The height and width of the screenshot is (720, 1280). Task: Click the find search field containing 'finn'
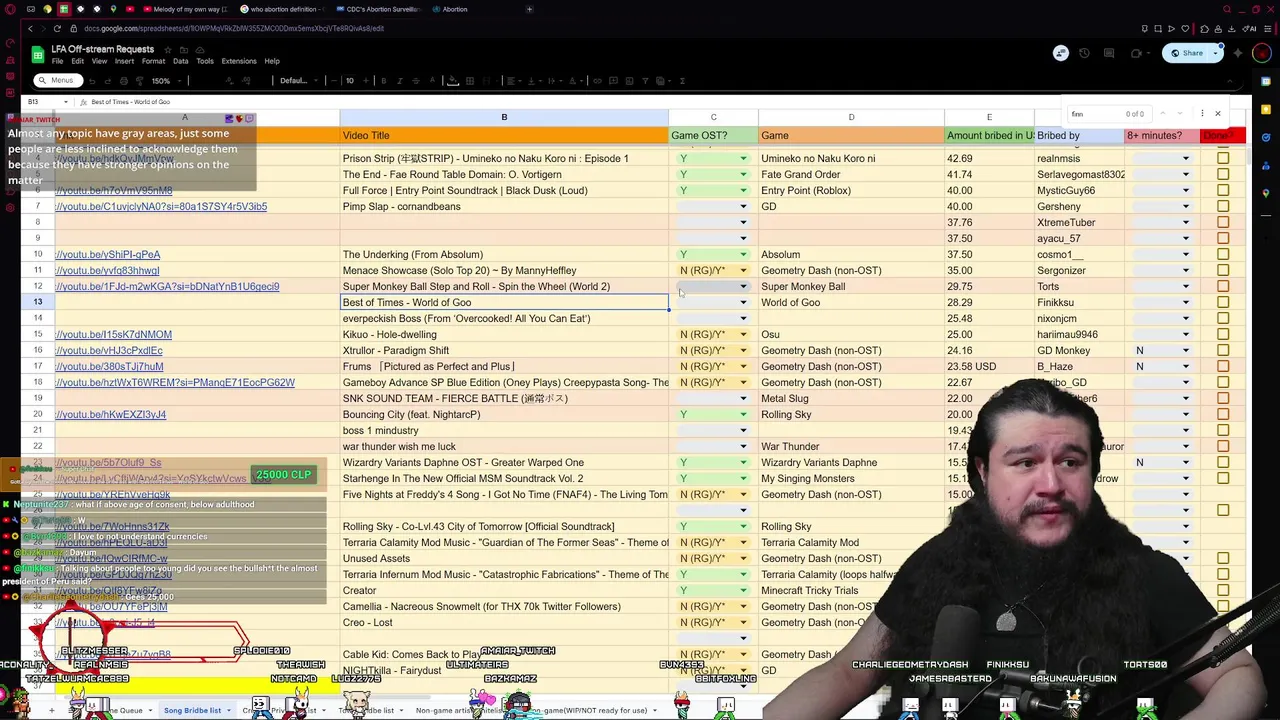pos(1109,114)
